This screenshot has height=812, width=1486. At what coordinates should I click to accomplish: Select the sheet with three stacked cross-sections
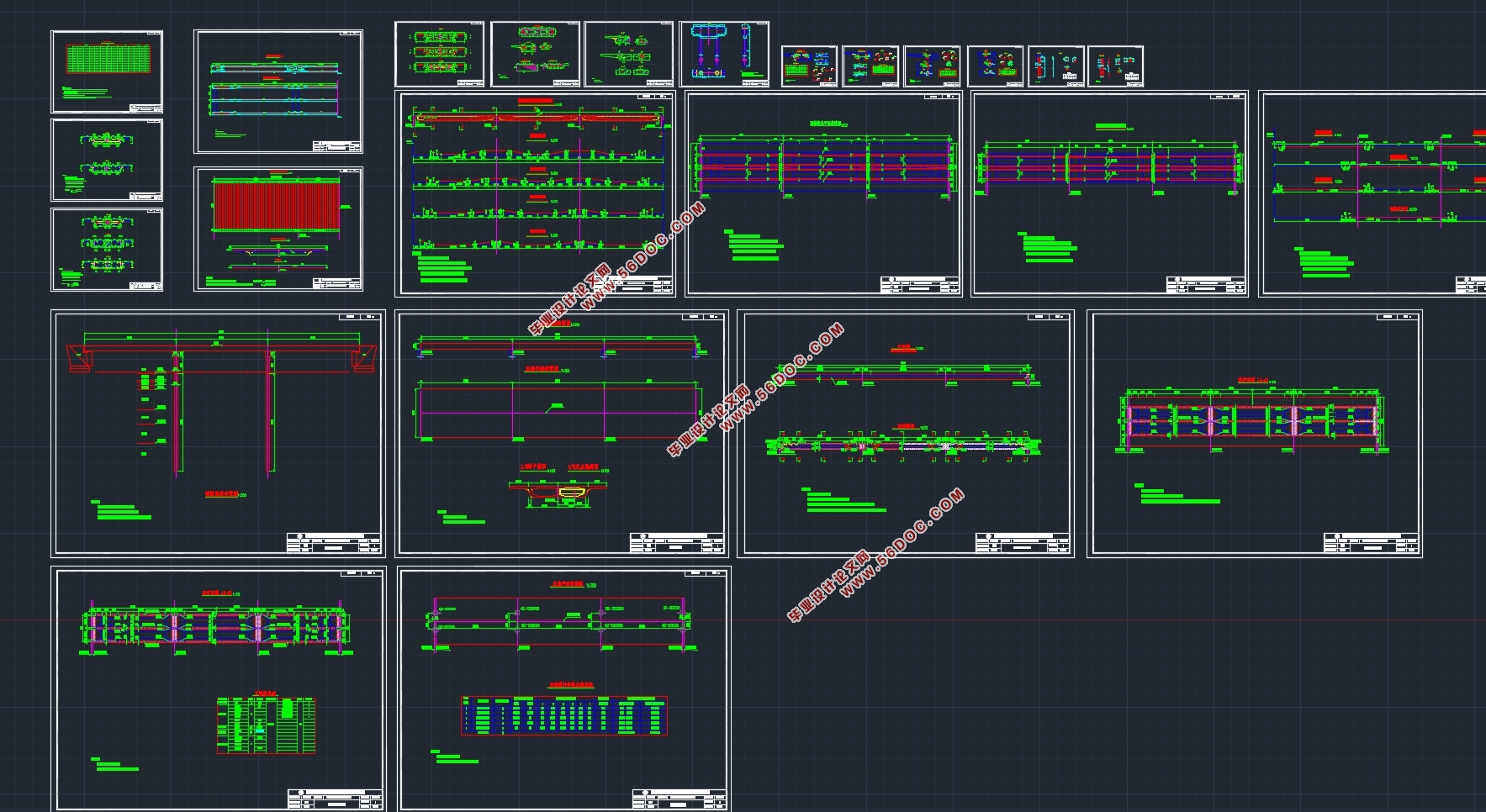(x=107, y=250)
